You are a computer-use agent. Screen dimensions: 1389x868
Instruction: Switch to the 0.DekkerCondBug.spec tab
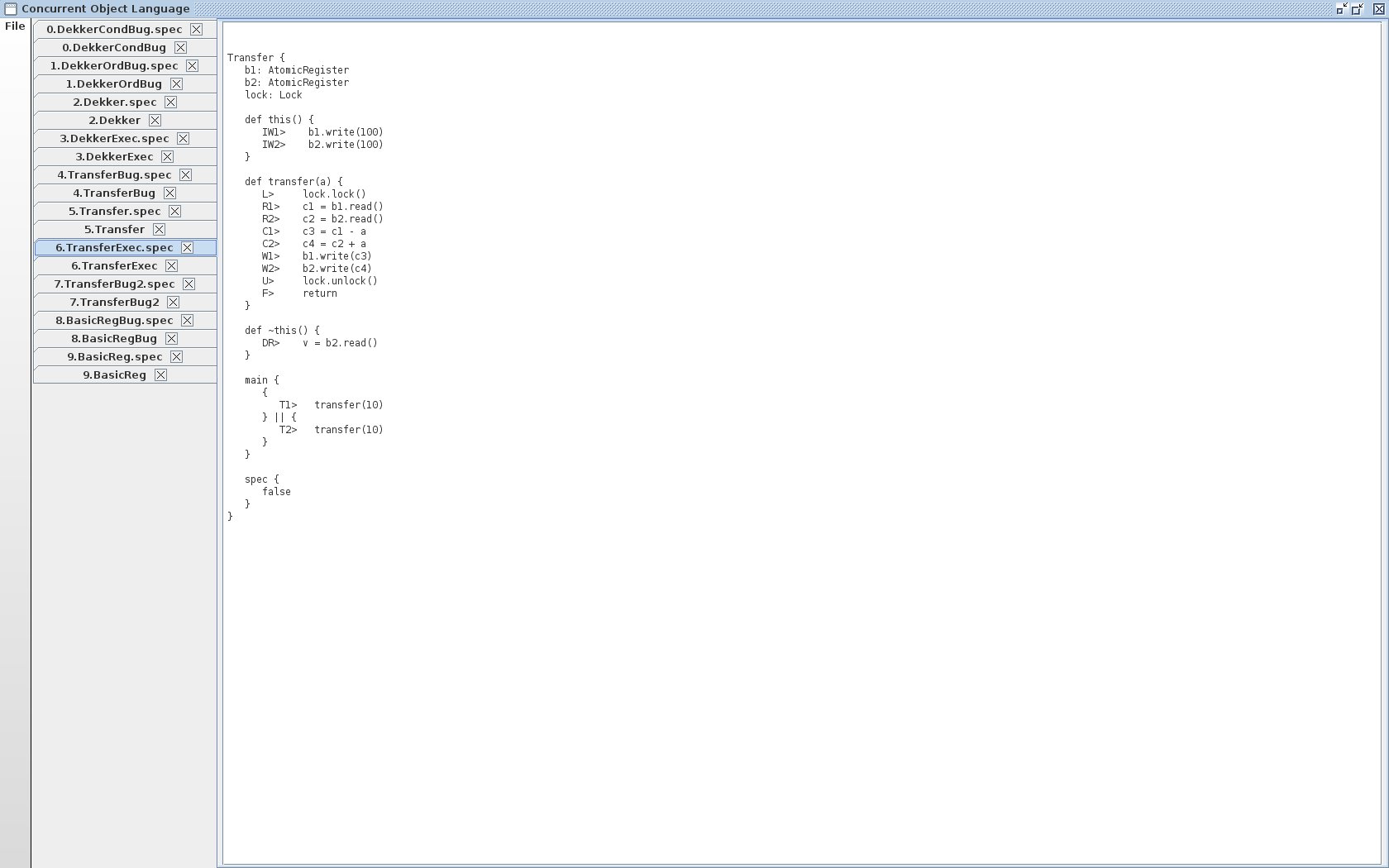(114, 29)
